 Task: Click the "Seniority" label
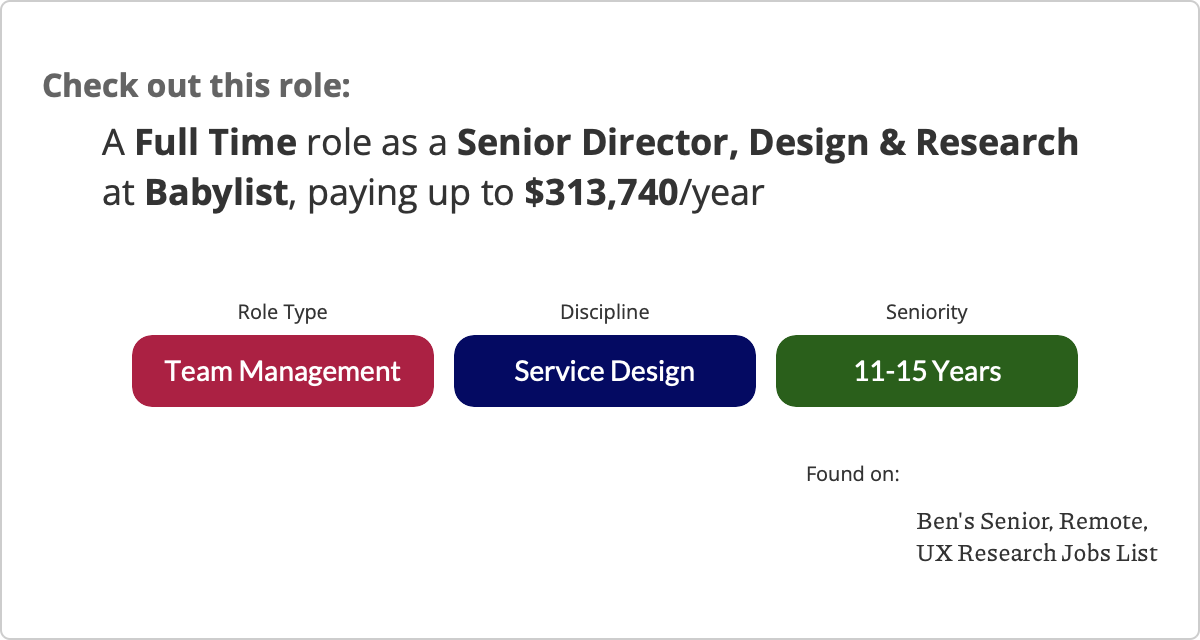point(927,312)
